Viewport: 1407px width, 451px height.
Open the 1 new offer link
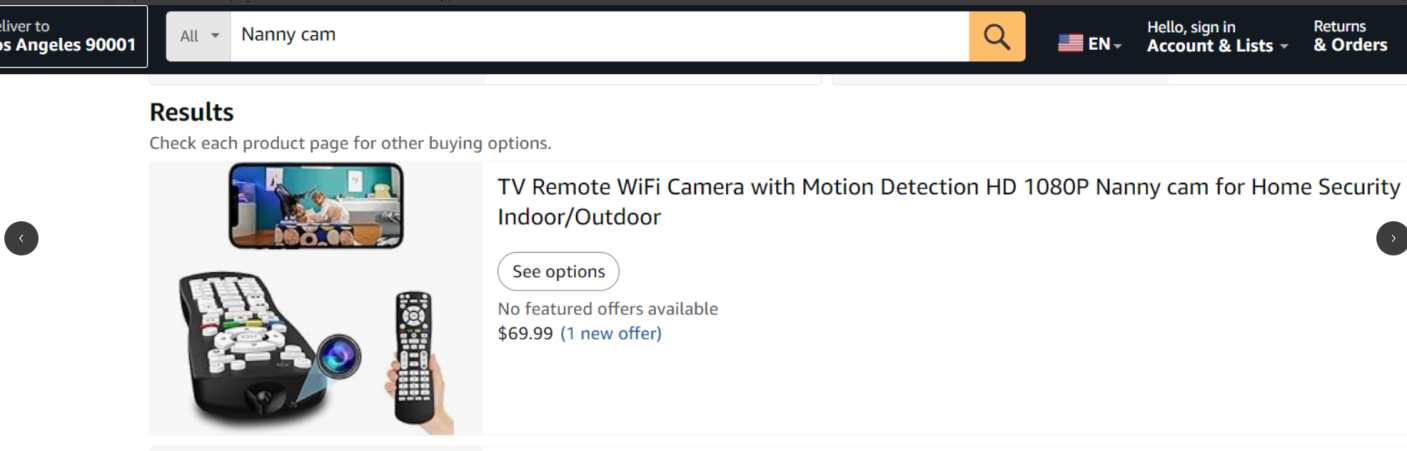click(x=610, y=333)
